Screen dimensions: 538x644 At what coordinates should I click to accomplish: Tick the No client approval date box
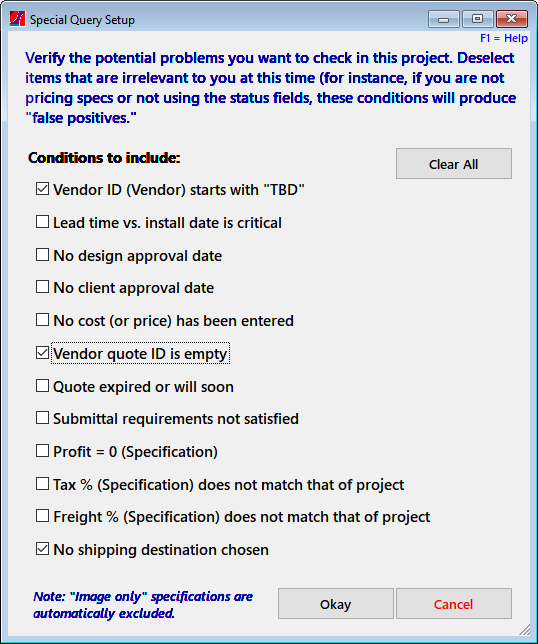click(x=42, y=287)
